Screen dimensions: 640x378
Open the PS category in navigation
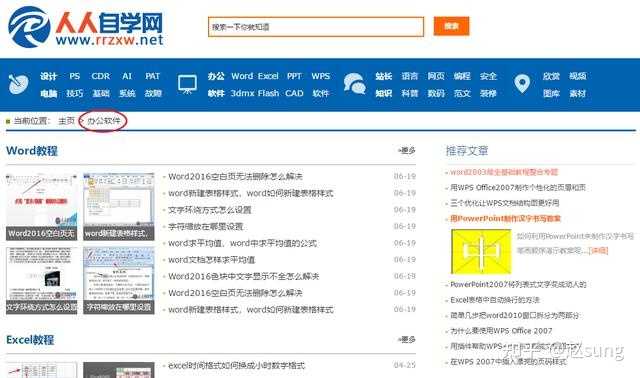click(75, 76)
